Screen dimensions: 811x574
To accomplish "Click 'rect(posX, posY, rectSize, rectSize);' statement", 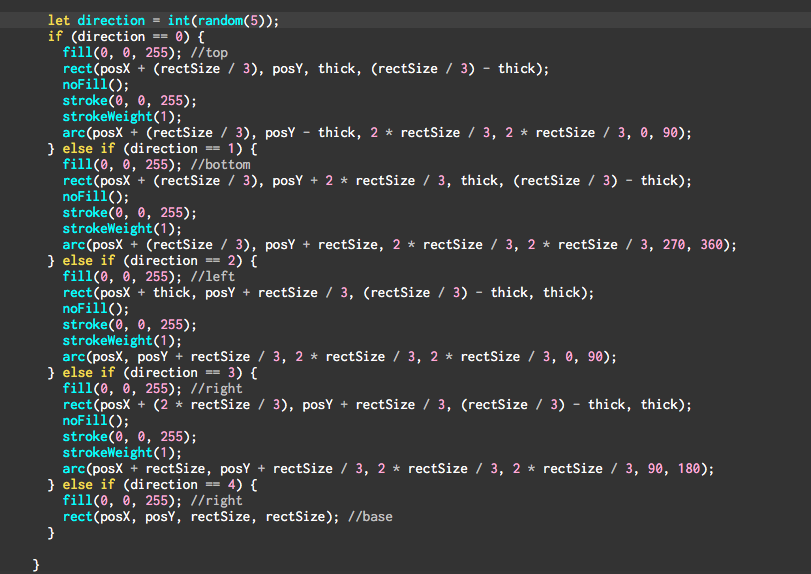I will point(201,517).
